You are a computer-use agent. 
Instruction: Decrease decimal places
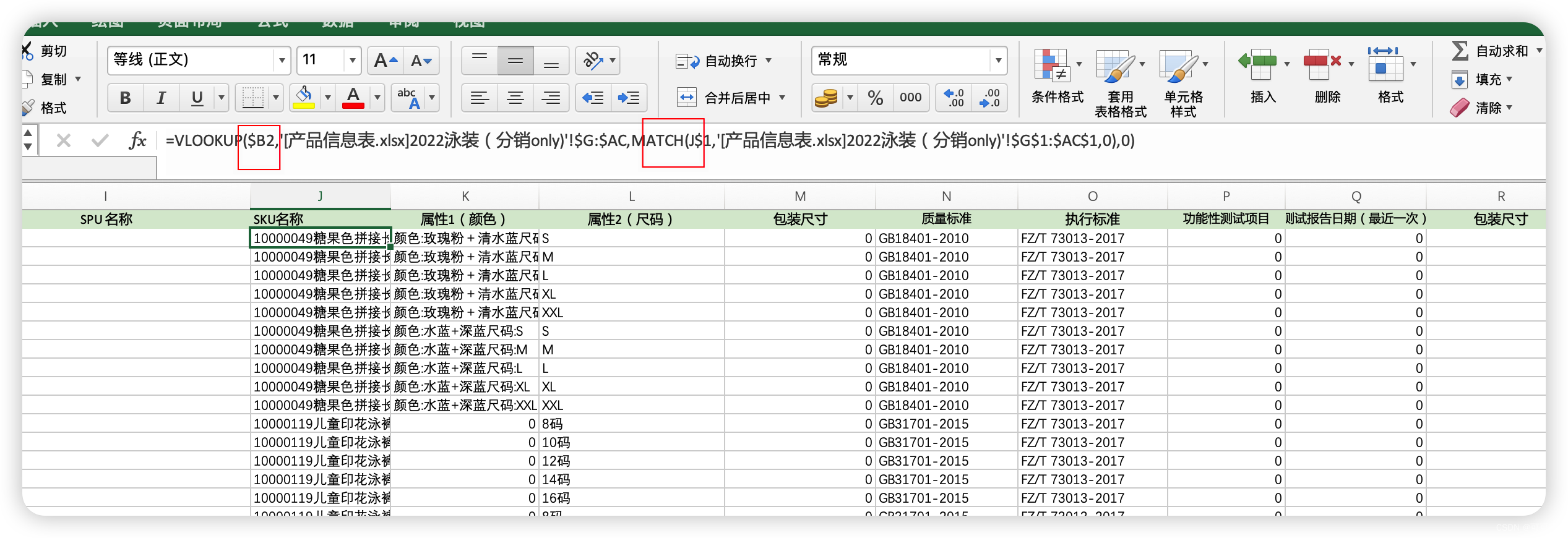(989, 98)
